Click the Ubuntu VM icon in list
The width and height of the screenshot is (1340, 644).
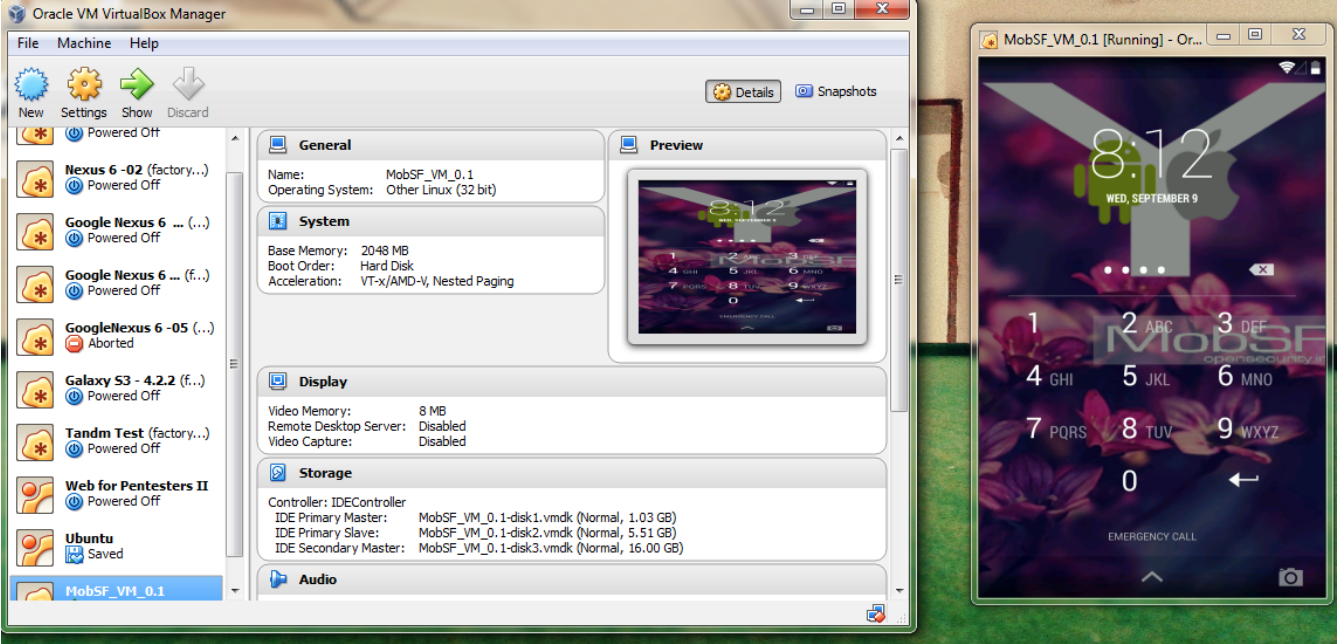coord(36,547)
